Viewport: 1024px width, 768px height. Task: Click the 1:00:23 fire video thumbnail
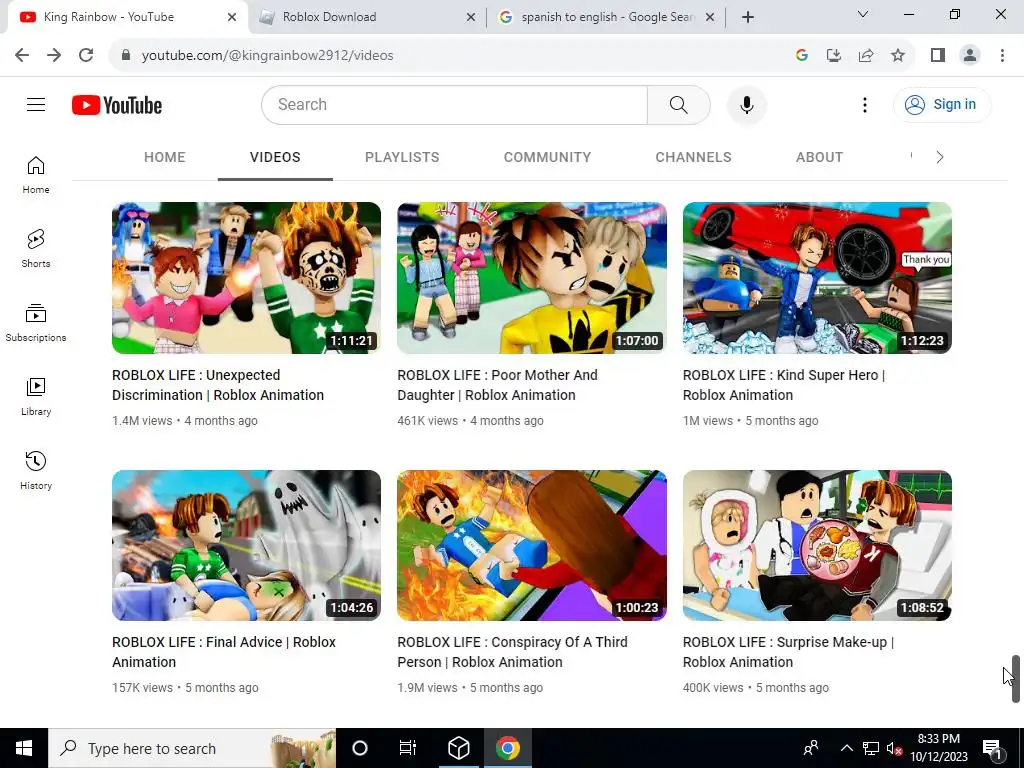532,545
